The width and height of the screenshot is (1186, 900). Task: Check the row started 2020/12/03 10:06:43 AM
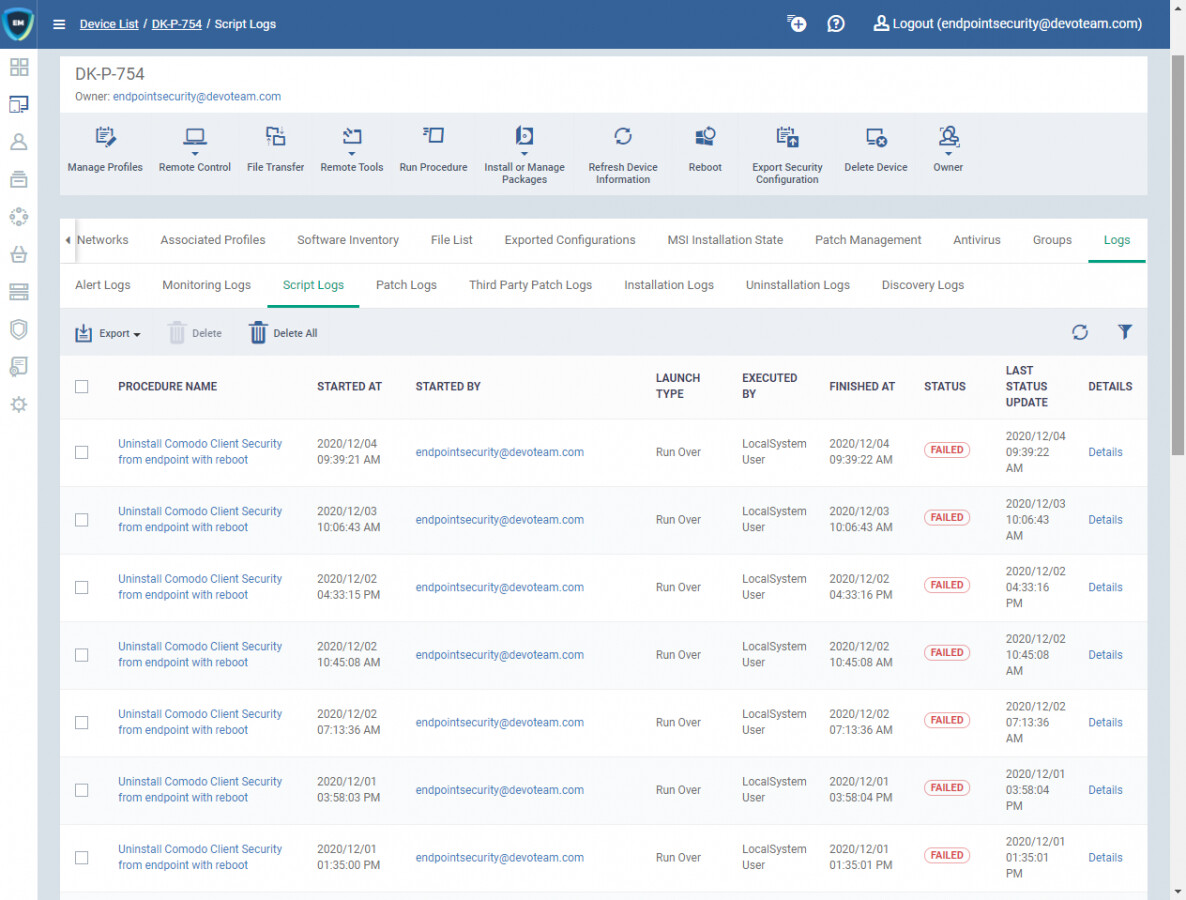point(82,520)
